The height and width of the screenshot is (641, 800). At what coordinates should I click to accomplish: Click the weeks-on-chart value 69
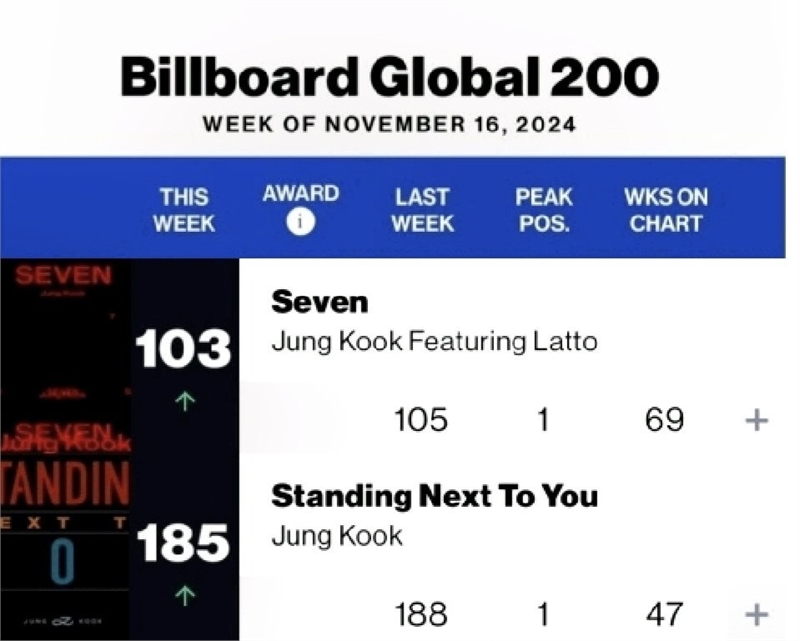664,420
